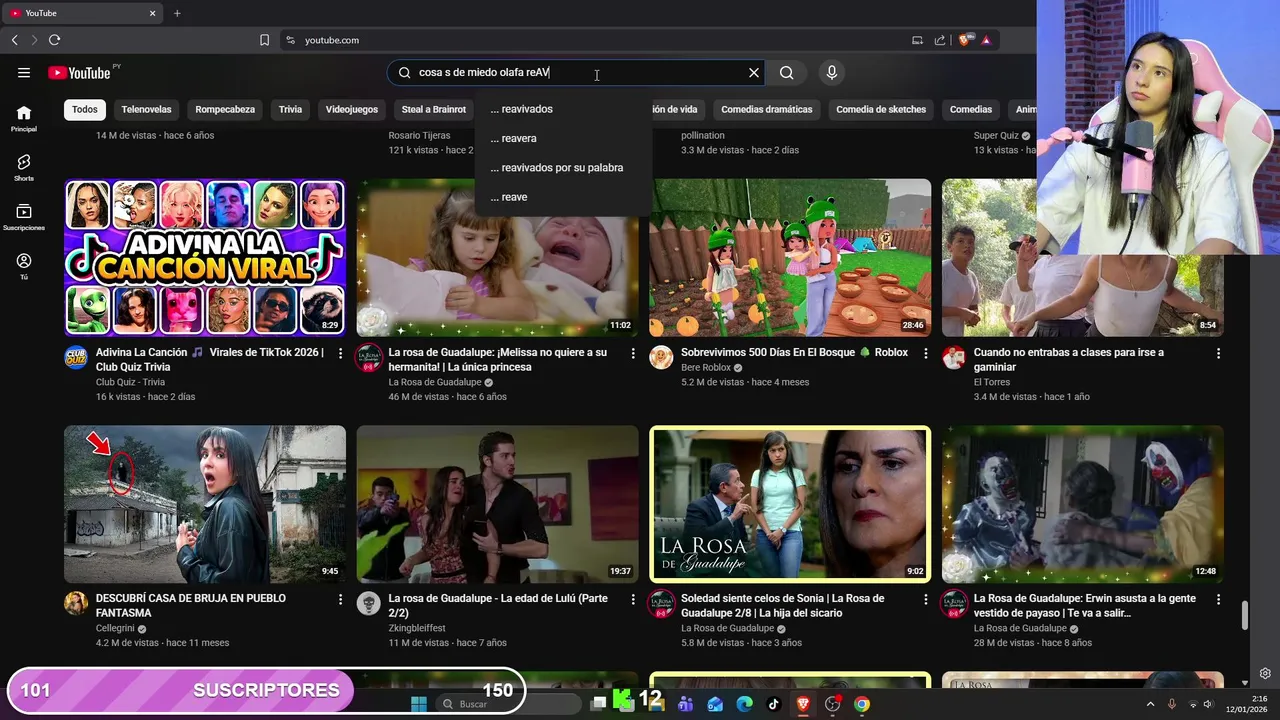Viewport: 1280px width, 720px height.
Task: Close the YouTube browser tab
Action: pyautogui.click(x=153, y=13)
